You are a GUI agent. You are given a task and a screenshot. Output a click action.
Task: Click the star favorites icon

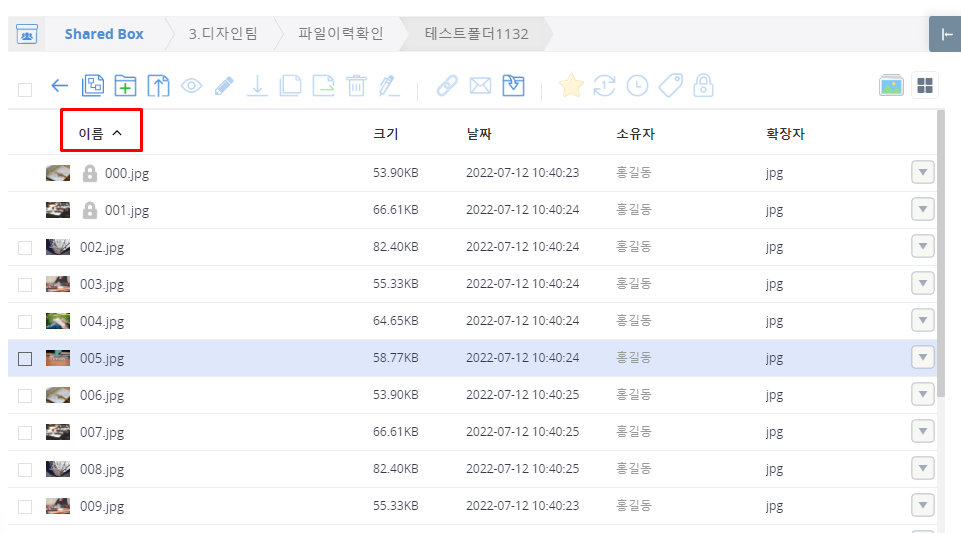tap(571, 86)
